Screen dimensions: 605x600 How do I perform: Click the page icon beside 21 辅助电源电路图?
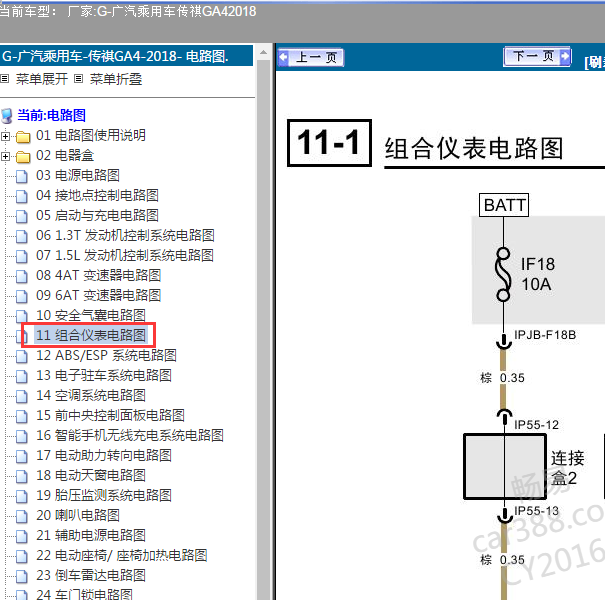pos(22,536)
